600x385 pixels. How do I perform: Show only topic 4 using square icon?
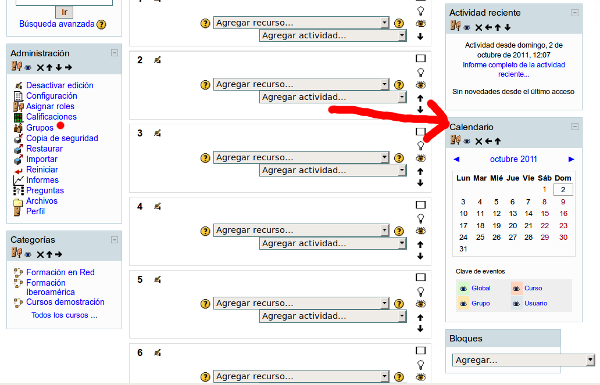421,205
